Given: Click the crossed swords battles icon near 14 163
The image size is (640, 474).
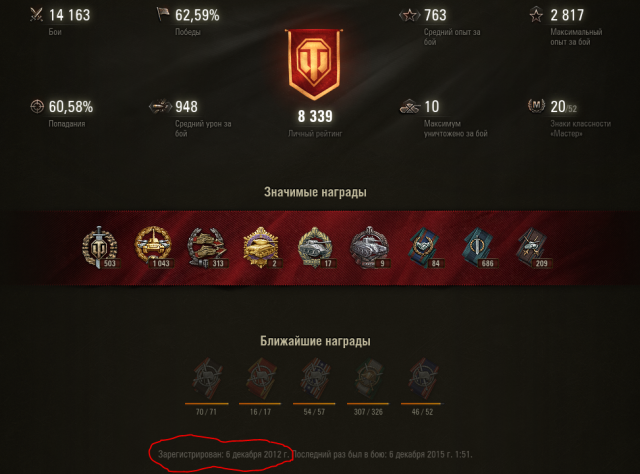Looking at the screenshot, I should pyautogui.click(x=37, y=15).
